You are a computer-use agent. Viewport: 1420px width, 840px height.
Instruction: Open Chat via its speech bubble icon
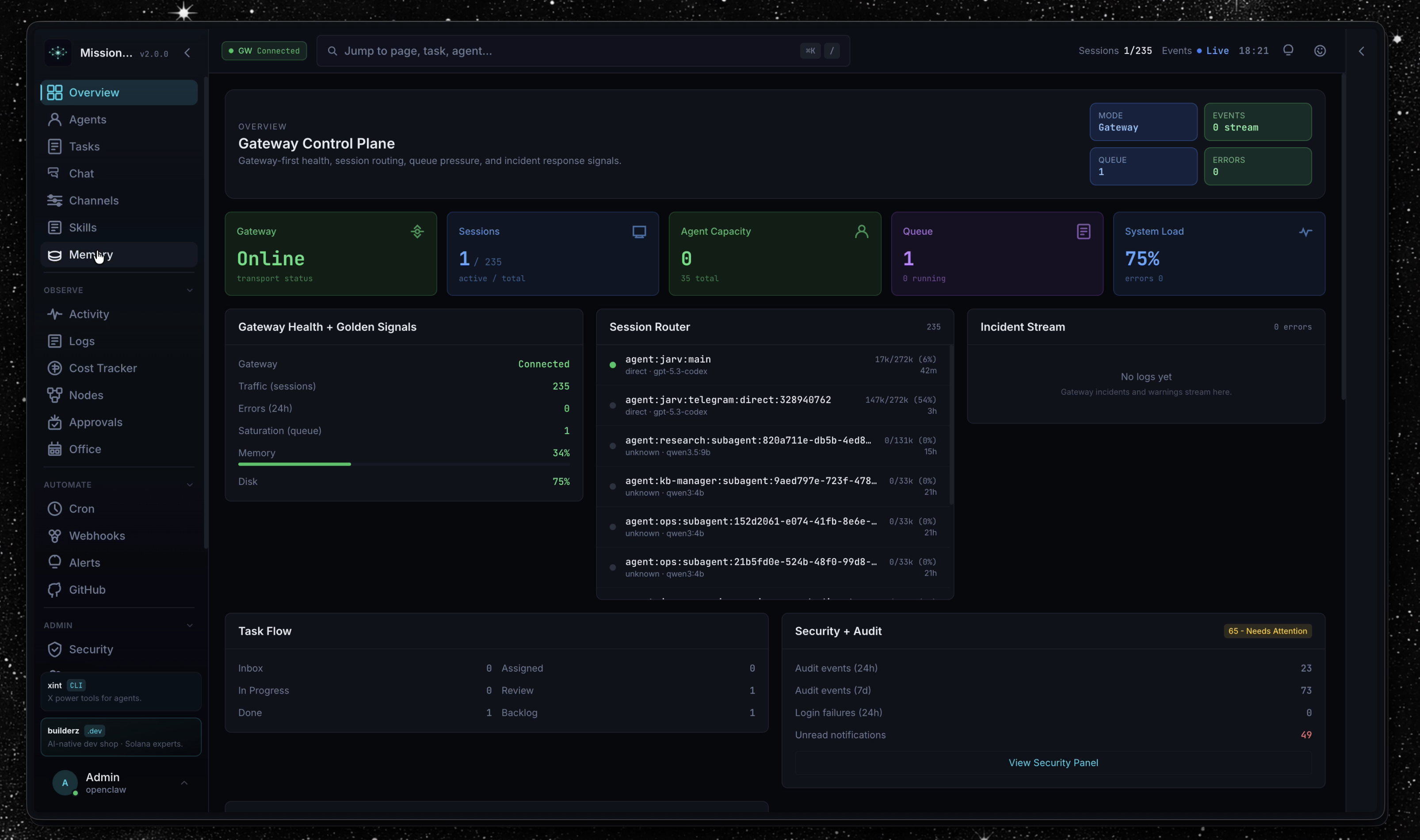point(54,173)
